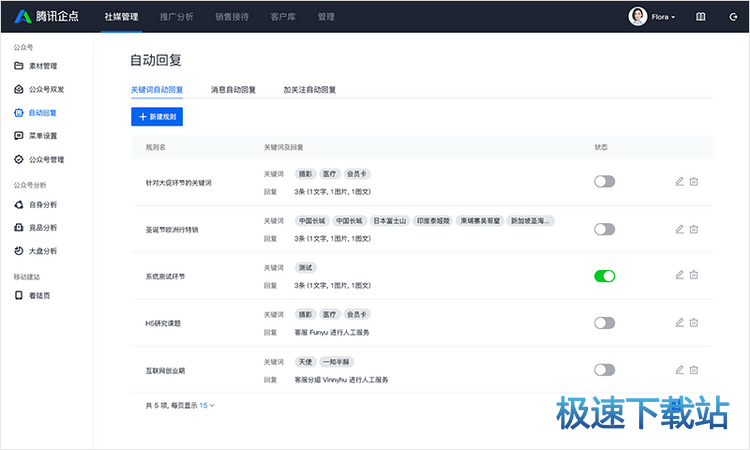Screen dimensions: 750x450
Task: Edit the 互联网创业期 rule
Action: (x=679, y=370)
